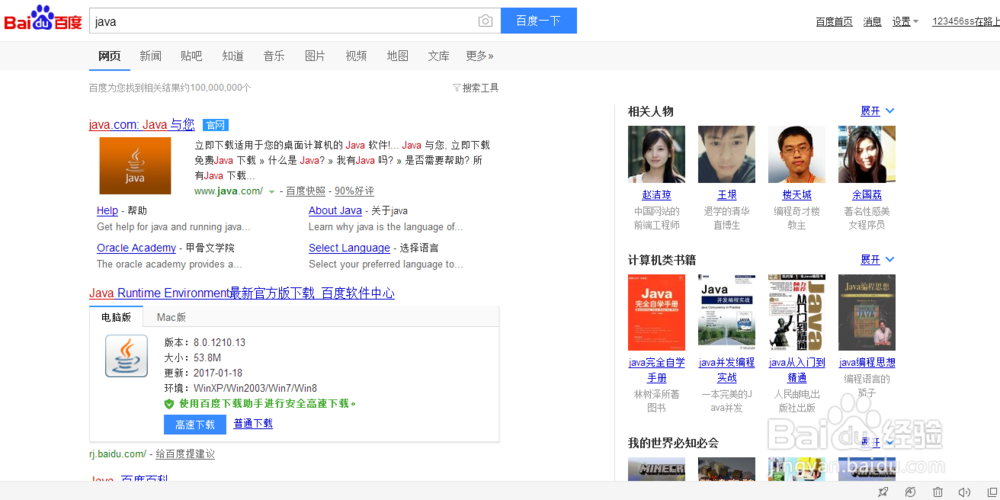Open the 王垠 name link

click(726, 195)
